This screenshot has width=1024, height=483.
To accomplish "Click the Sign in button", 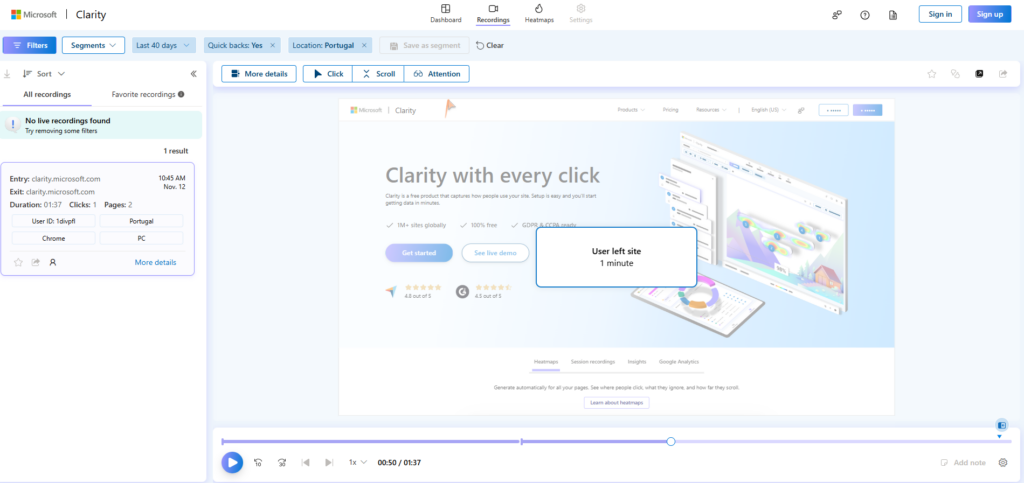I will click(940, 14).
